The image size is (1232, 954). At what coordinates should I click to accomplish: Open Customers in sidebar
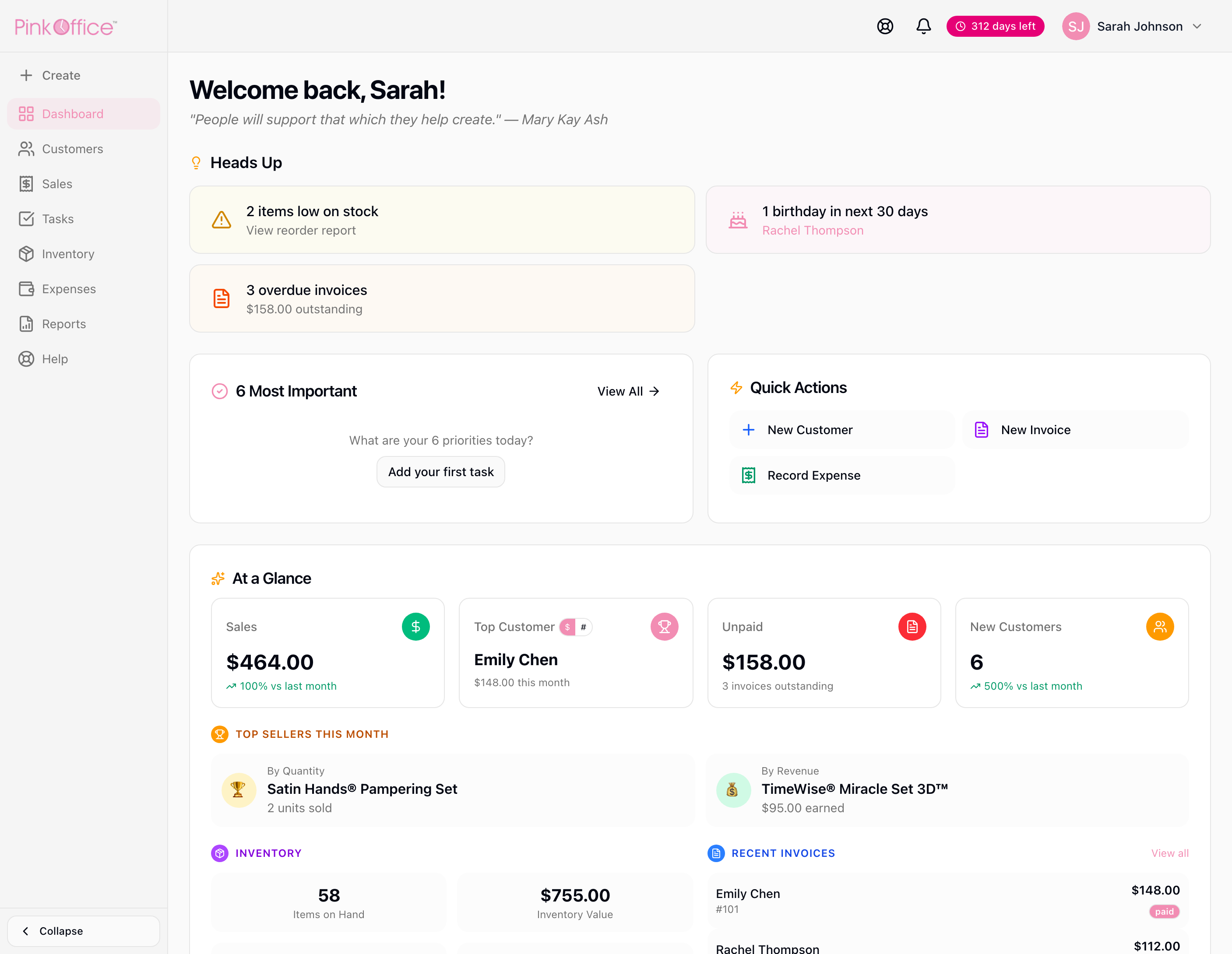pos(84,149)
